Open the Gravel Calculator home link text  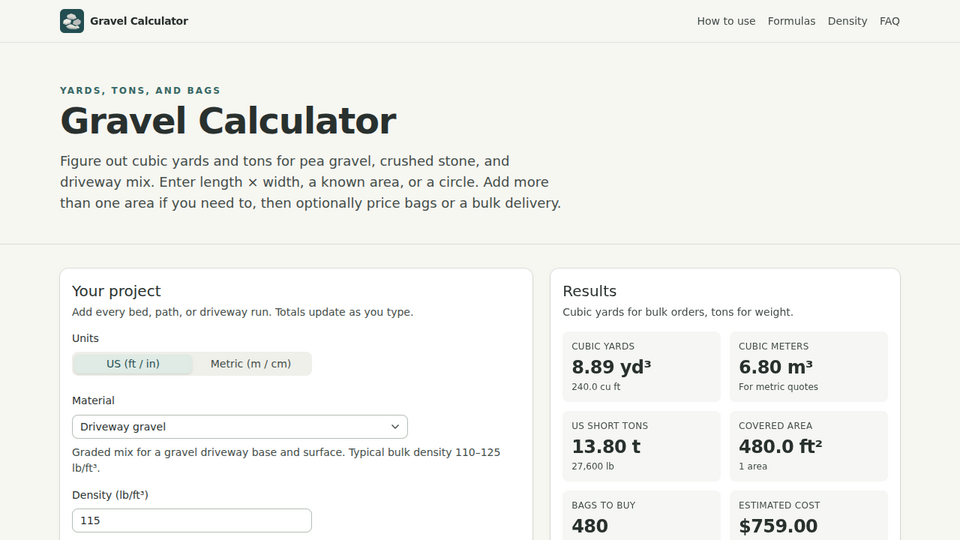(139, 21)
